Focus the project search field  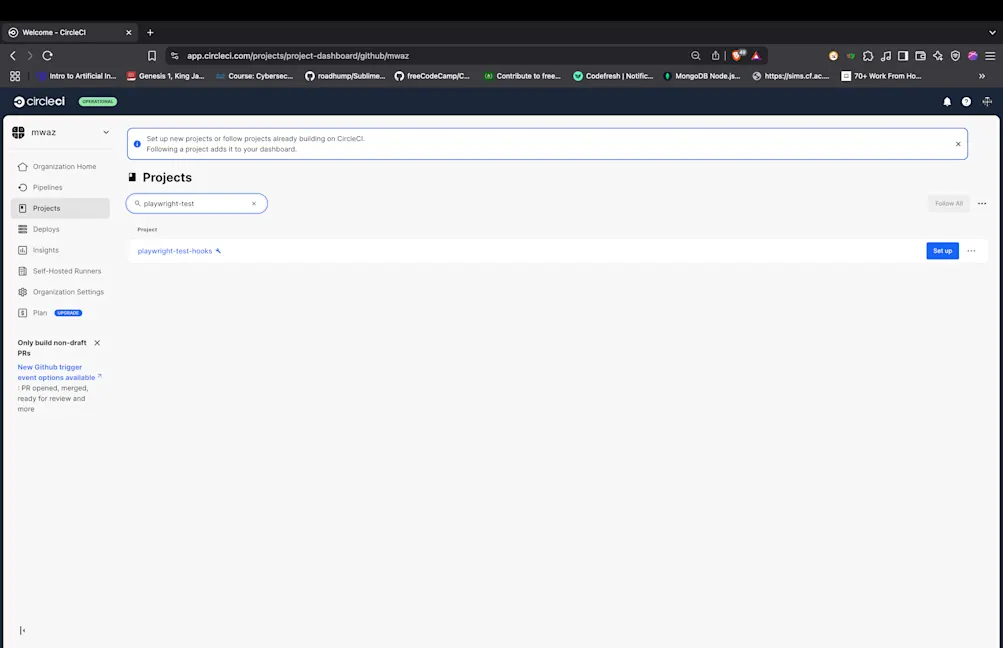(196, 203)
